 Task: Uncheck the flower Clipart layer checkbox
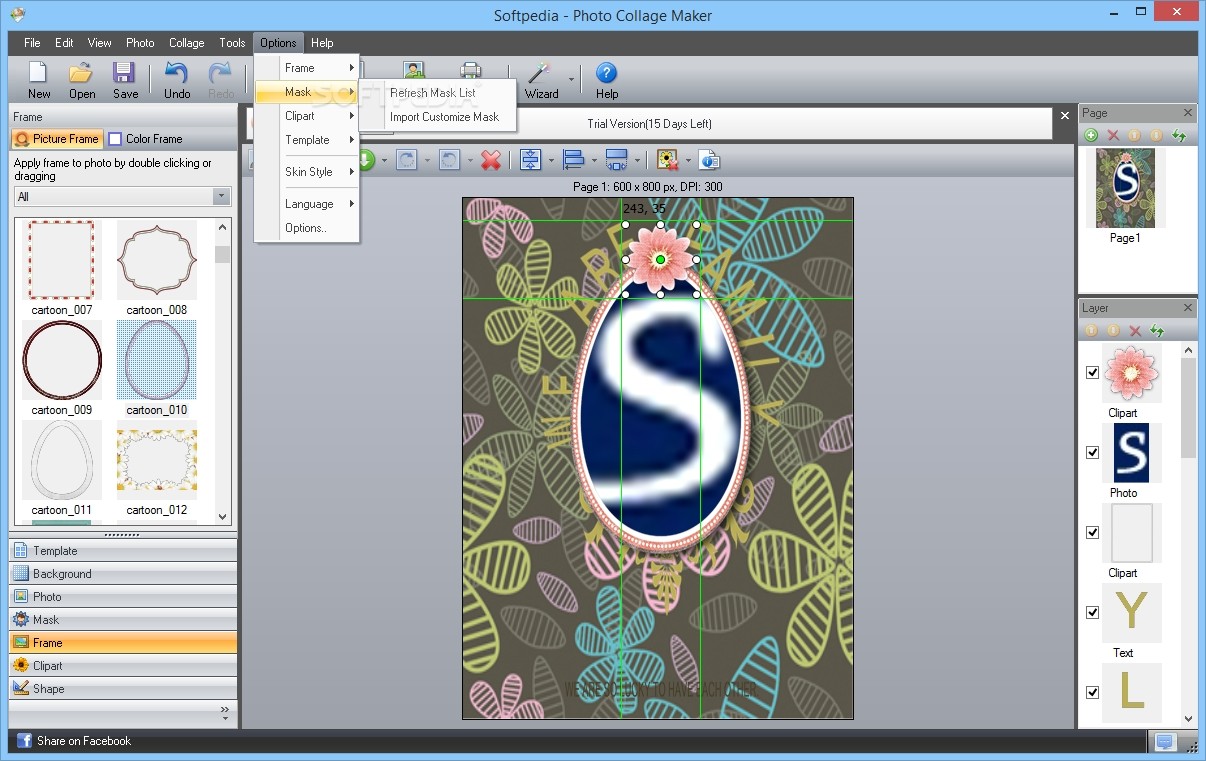pos(1092,372)
